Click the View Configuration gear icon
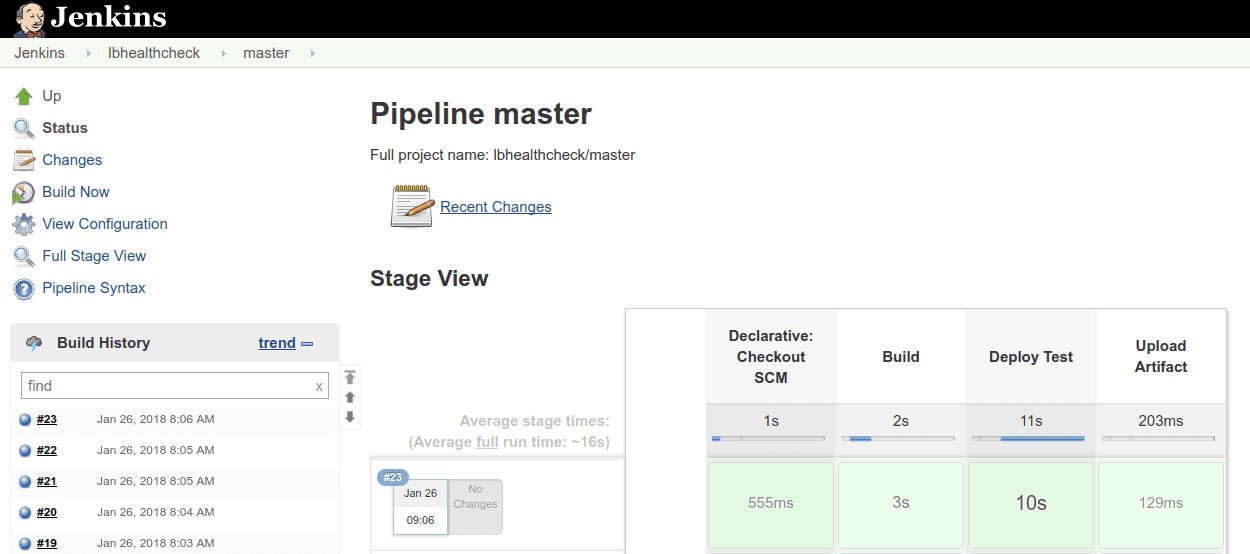The height and width of the screenshot is (554, 1250). pos(24,224)
